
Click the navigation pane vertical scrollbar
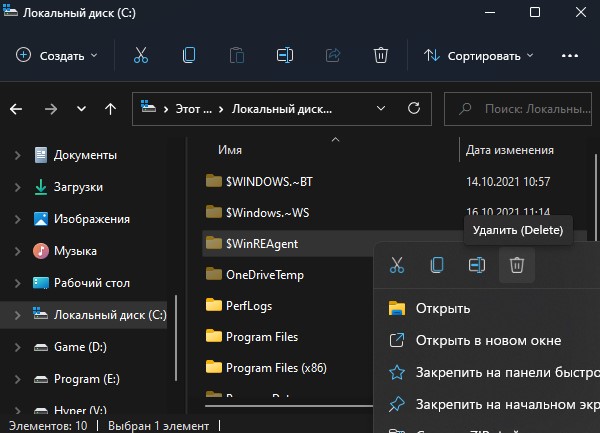[x=176, y=338]
